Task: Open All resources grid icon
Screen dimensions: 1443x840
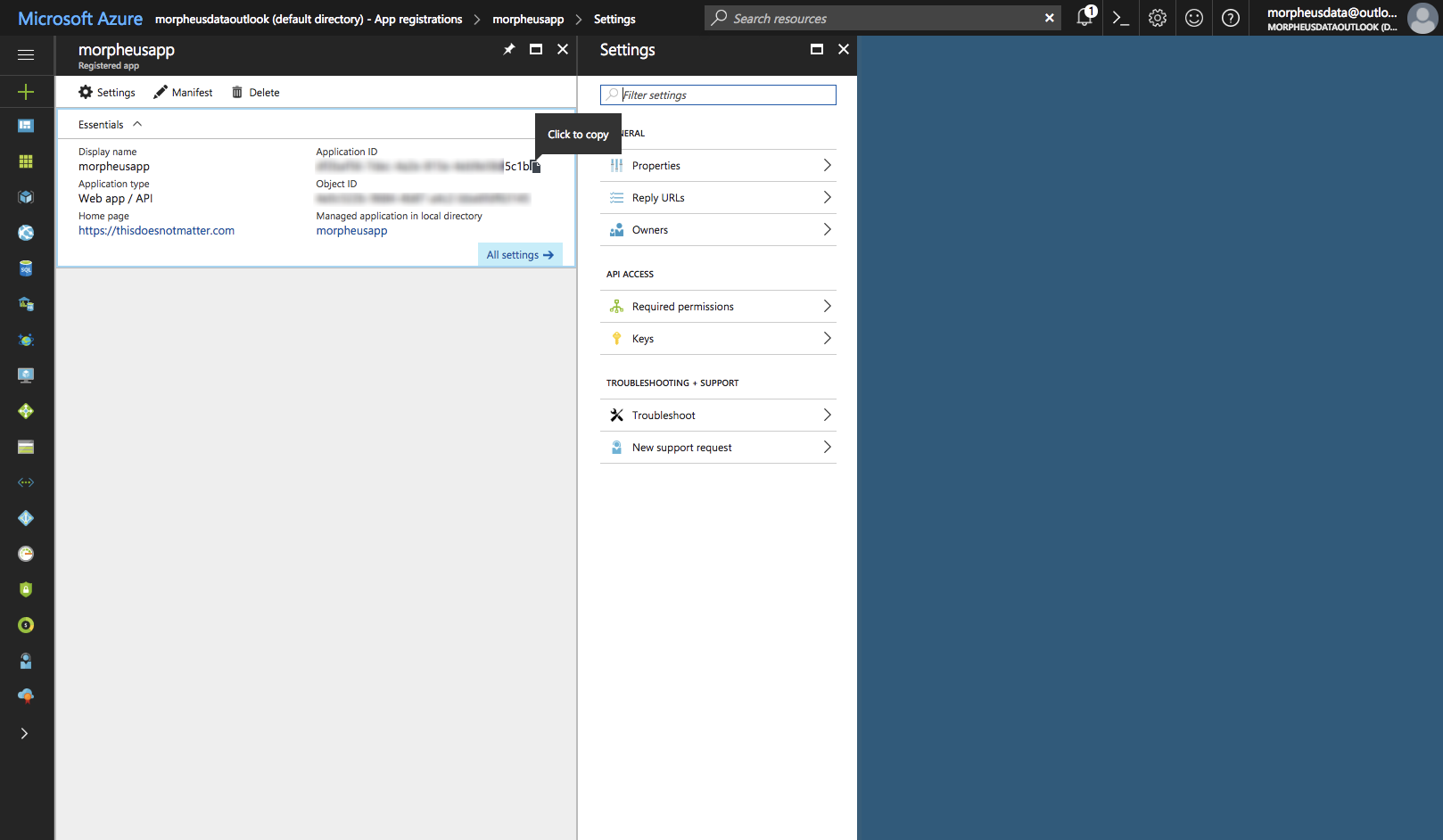Action: click(26, 161)
